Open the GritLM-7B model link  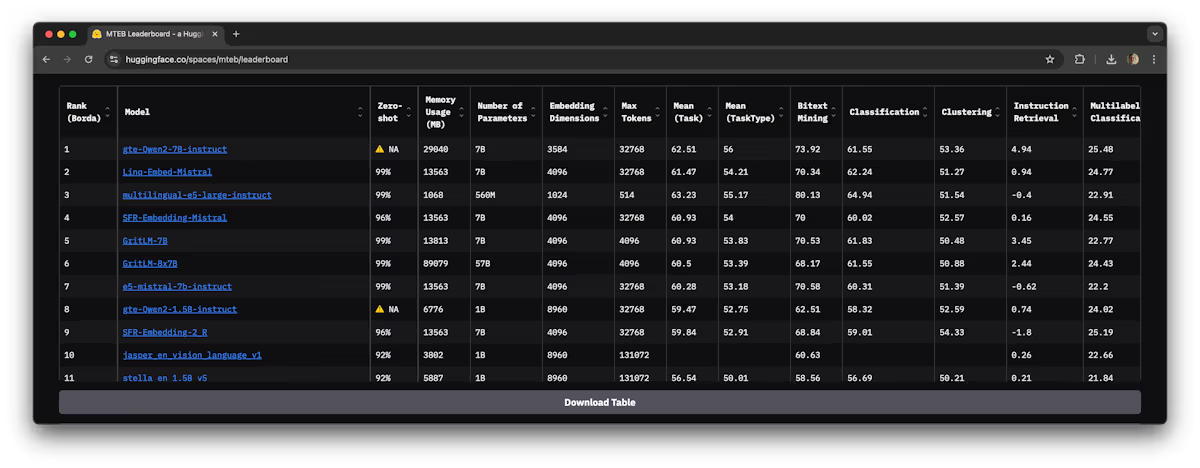(145, 241)
